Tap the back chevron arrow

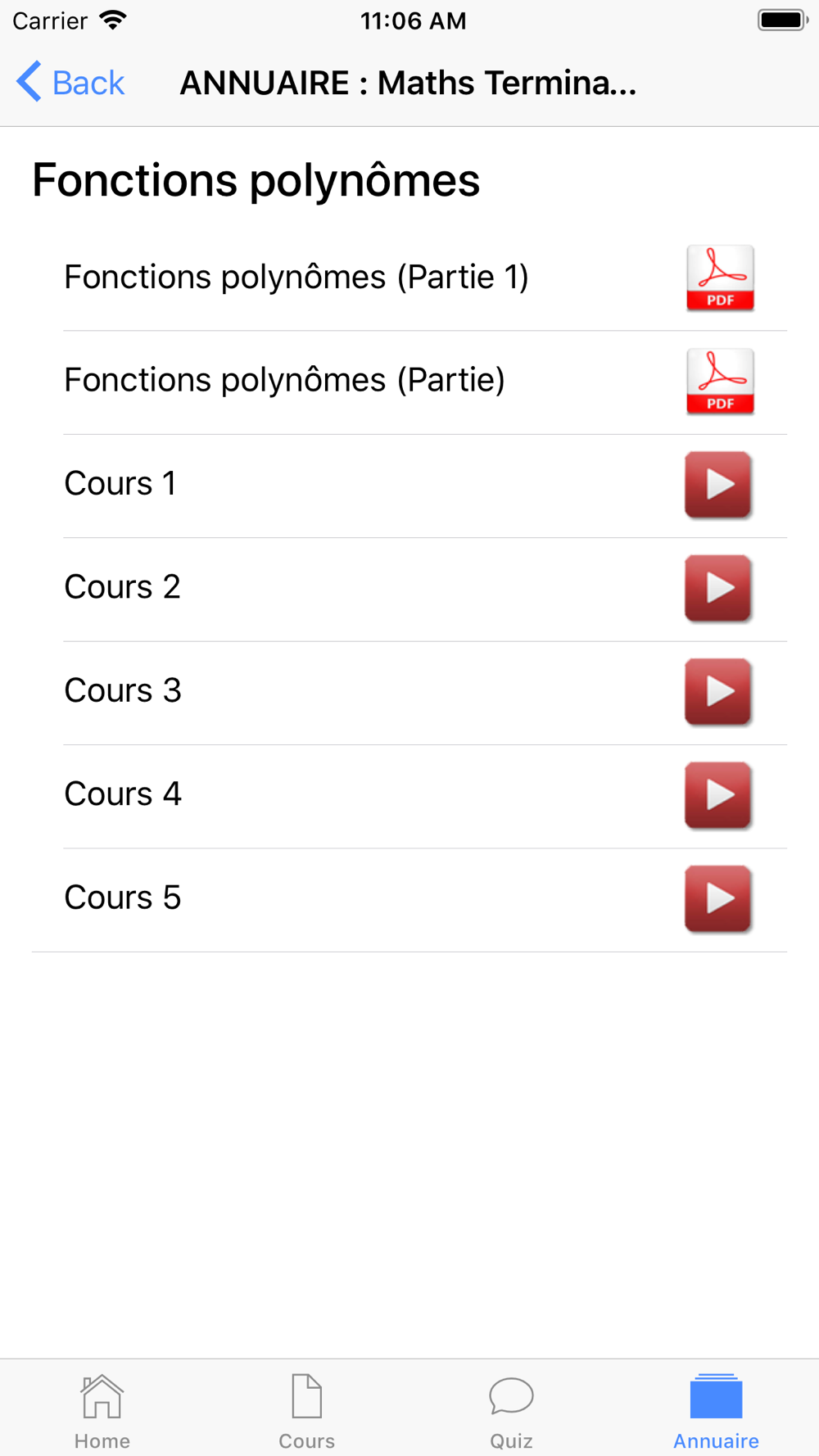click(x=29, y=82)
